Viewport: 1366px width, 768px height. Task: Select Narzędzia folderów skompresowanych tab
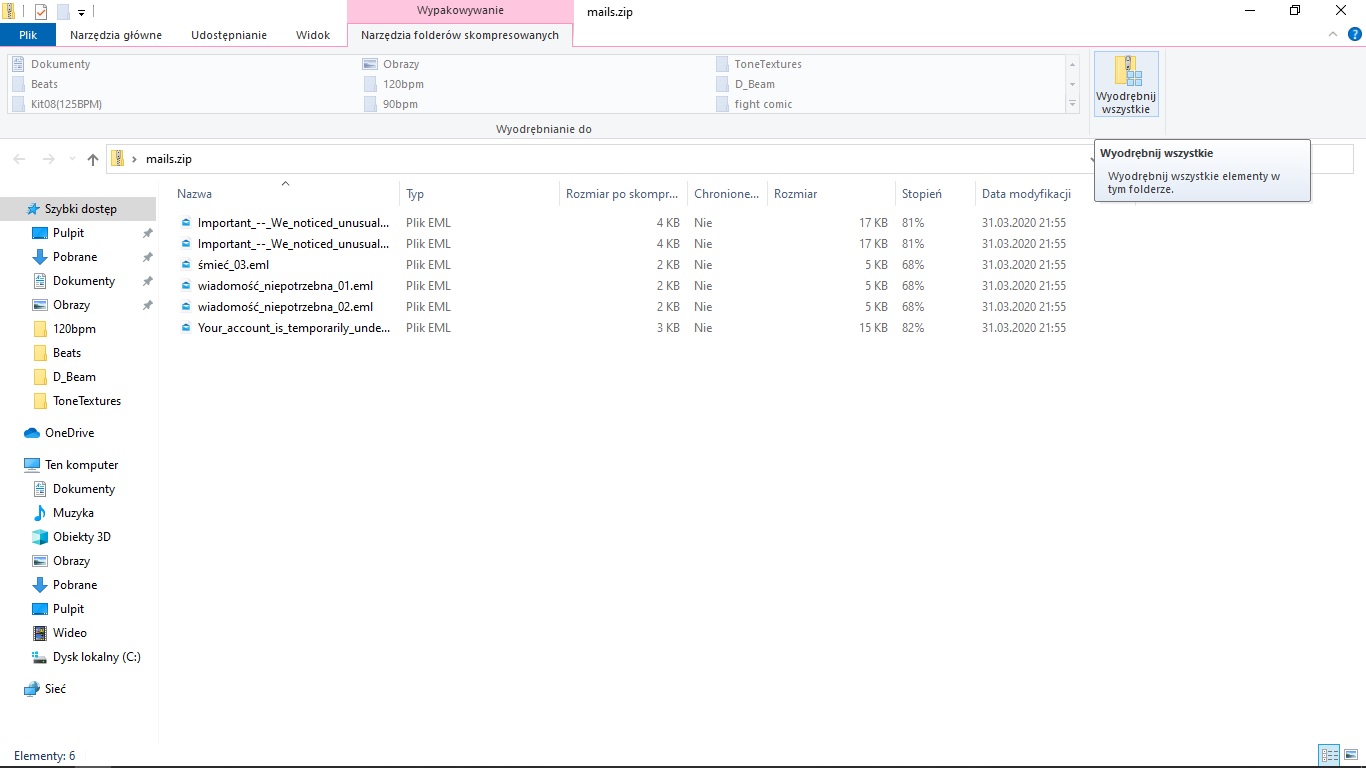pyautogui.click(x=460, y=35)
